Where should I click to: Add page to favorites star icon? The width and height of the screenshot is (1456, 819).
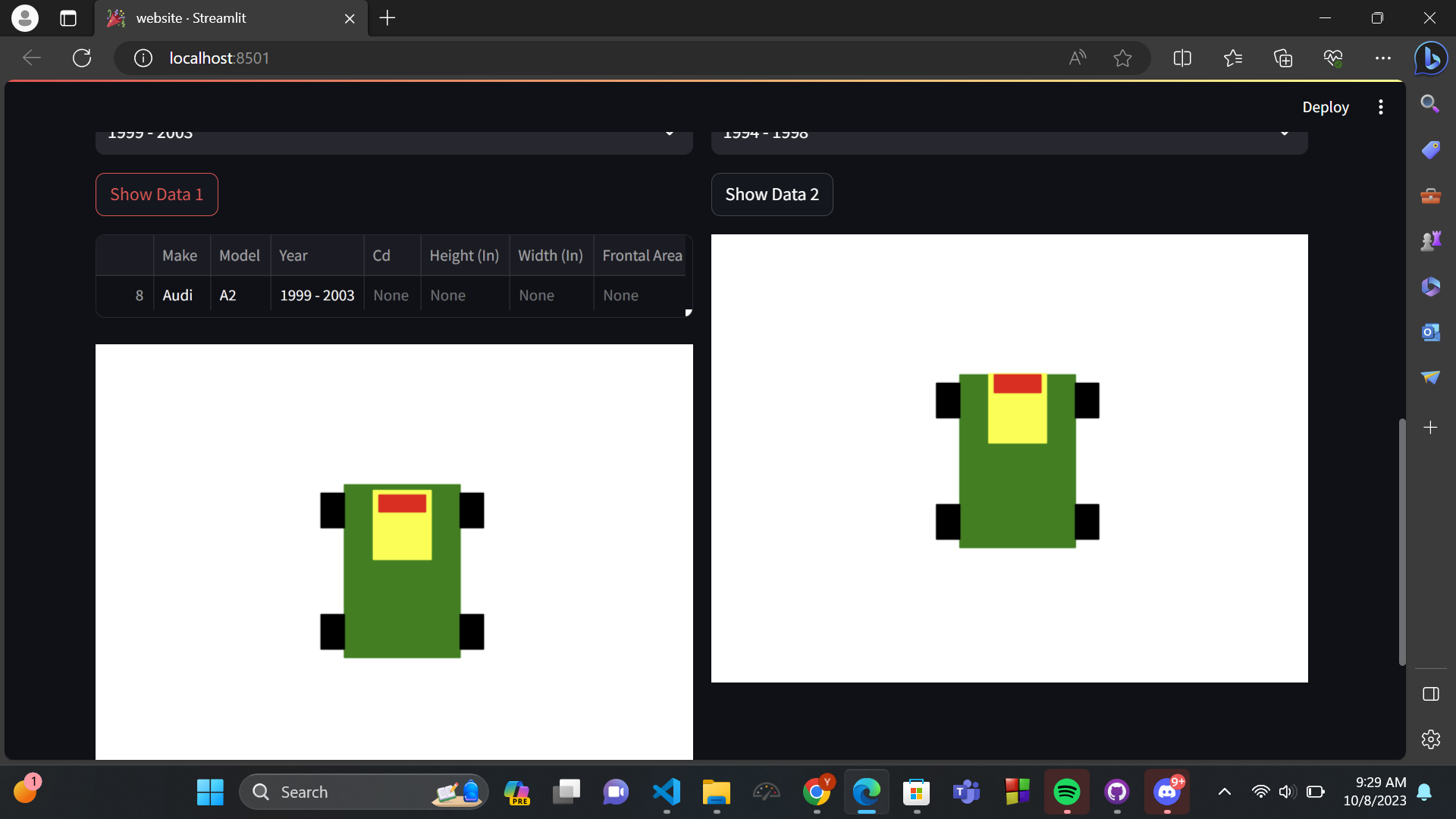[1122, 58]
